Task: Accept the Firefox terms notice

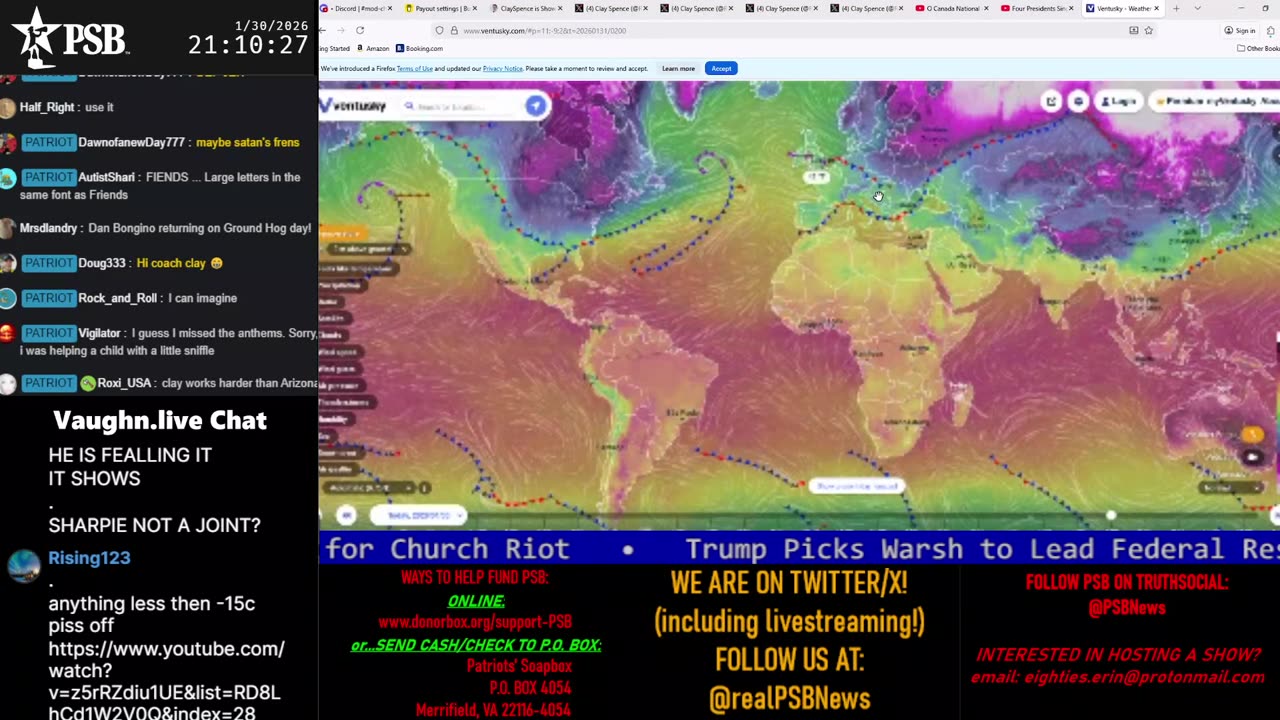Action: [x=721, y=68]
